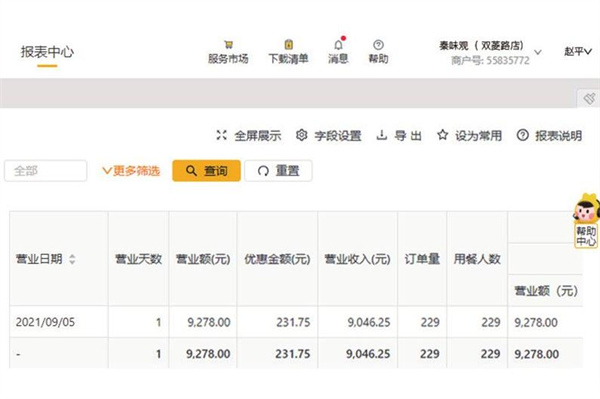Click the 营业额(元) column header
600x399 pixels.
coord(203,259)
